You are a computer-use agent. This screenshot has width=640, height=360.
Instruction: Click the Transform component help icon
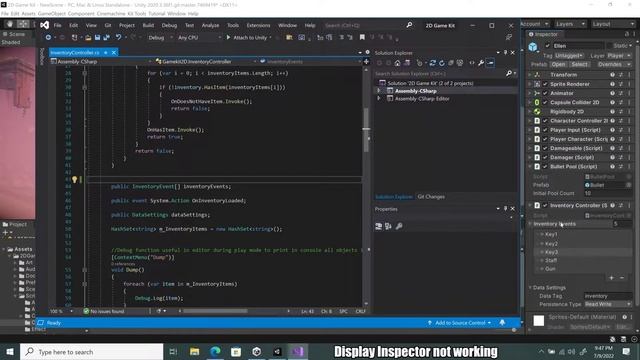(612, 75)
